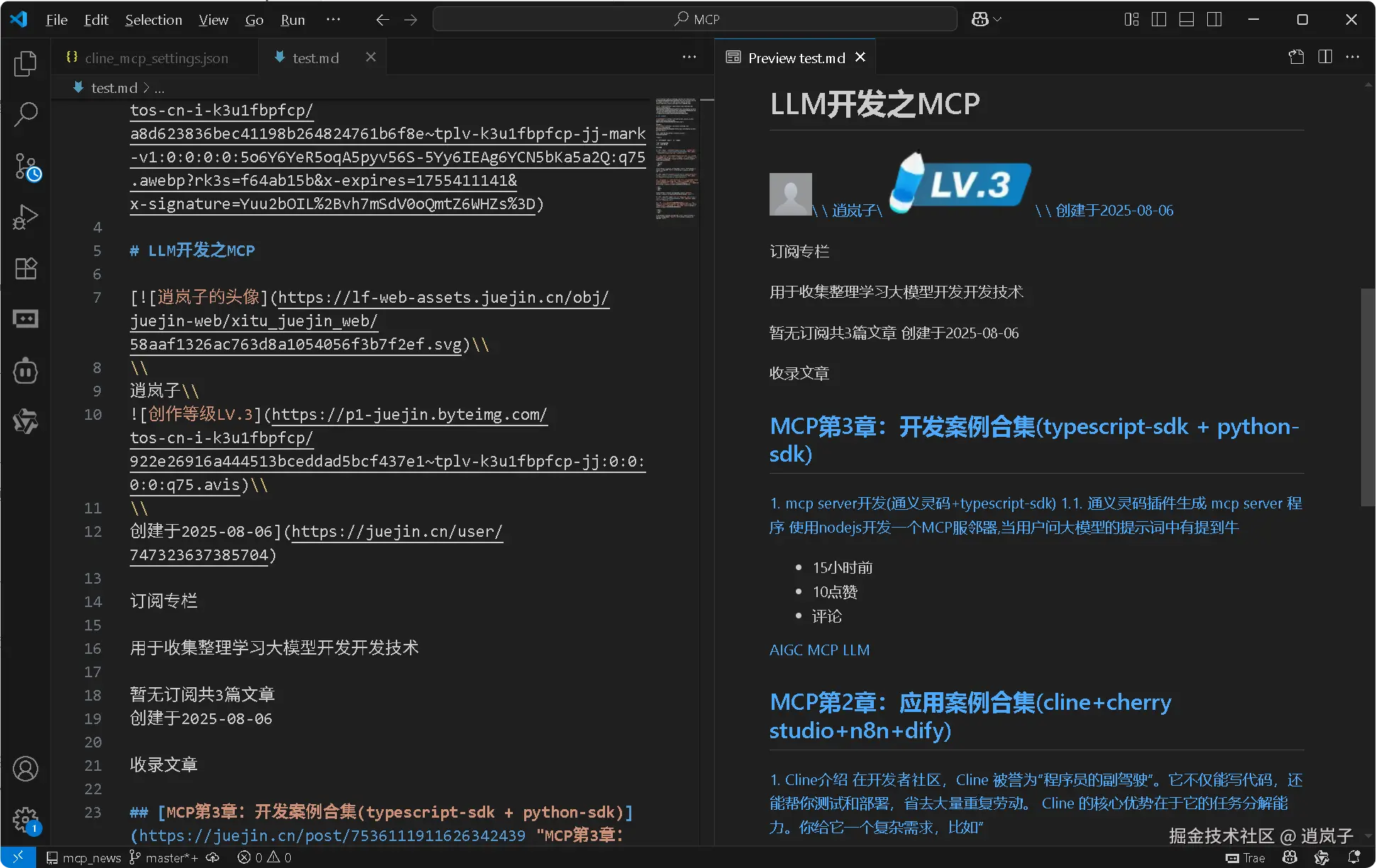Viewport: 1376px width, 868px height.
Task: Toggle the secondary side bar
Action: 1214,20
